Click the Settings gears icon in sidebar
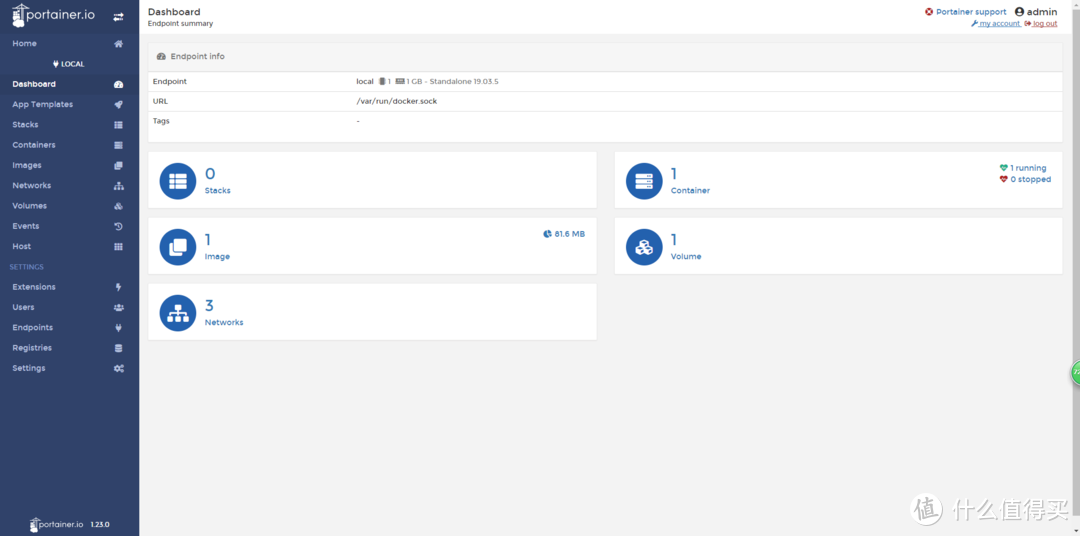The image size is (1080, 536). (118, 369)
